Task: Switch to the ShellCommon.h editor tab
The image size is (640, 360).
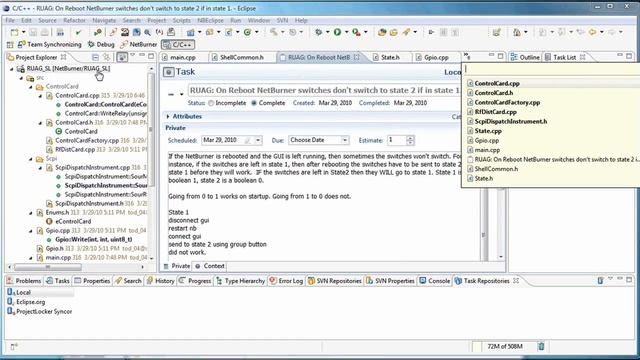Action: click(x=238, y=58)
